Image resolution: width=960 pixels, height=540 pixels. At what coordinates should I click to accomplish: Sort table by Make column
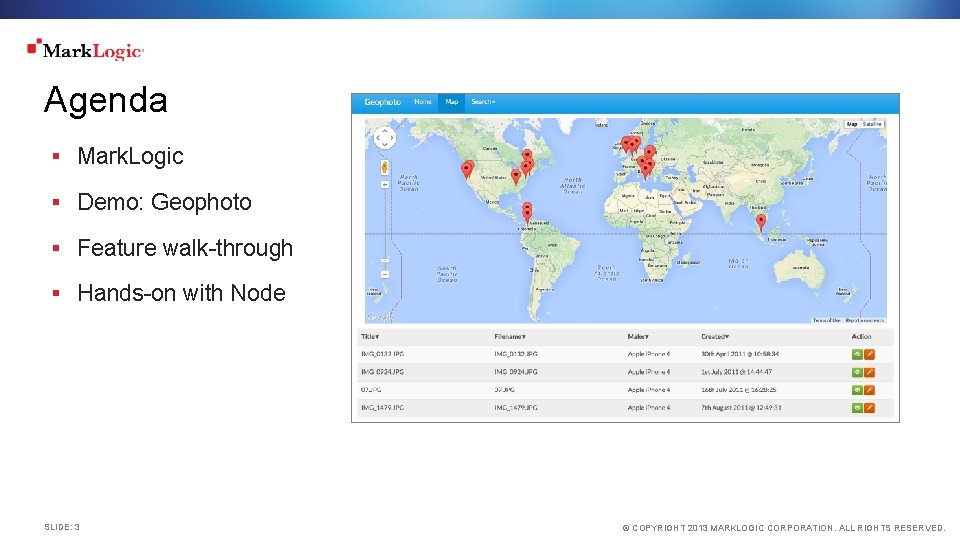[637, 337]
